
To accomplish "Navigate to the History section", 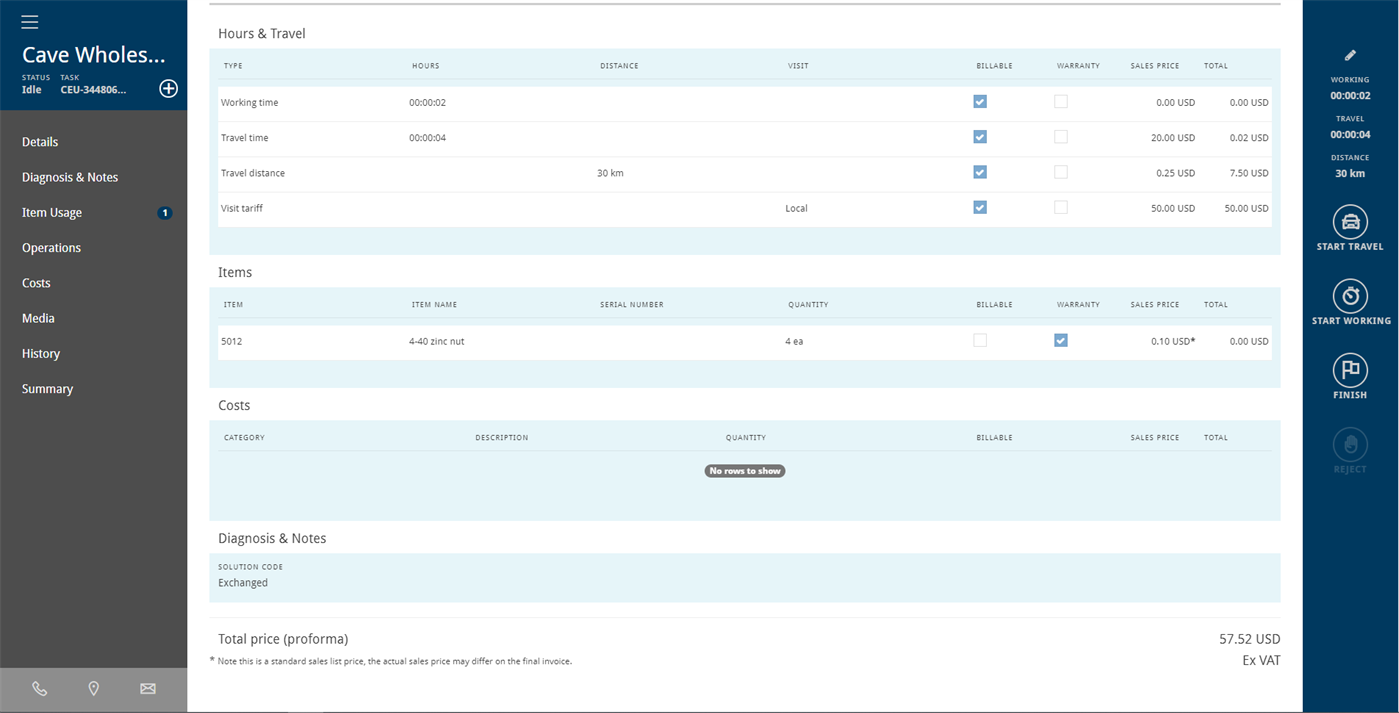I will tap(40, 353).
